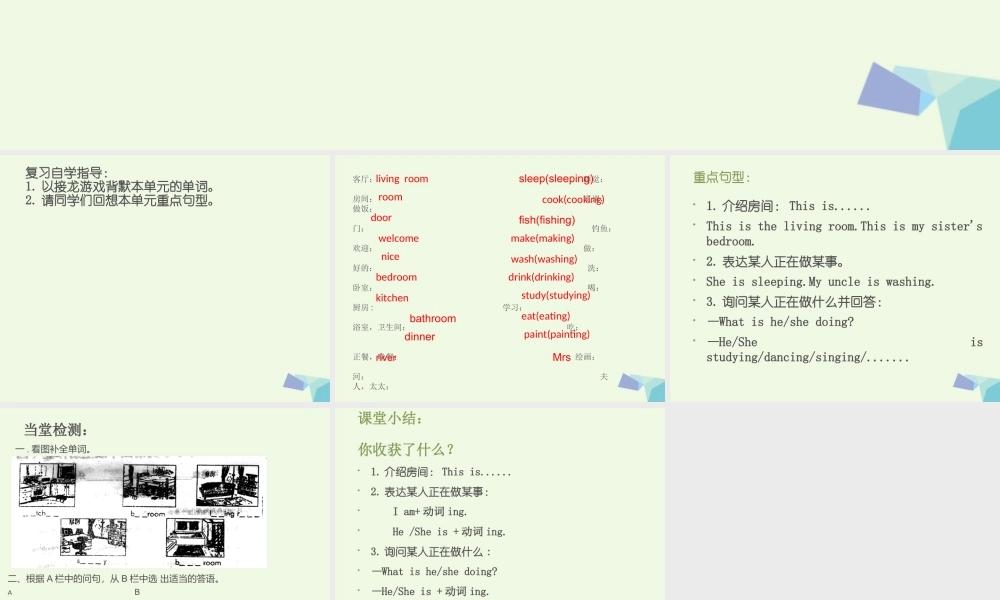
Task: Click the red word 'bathroom'
Action: 432,318
